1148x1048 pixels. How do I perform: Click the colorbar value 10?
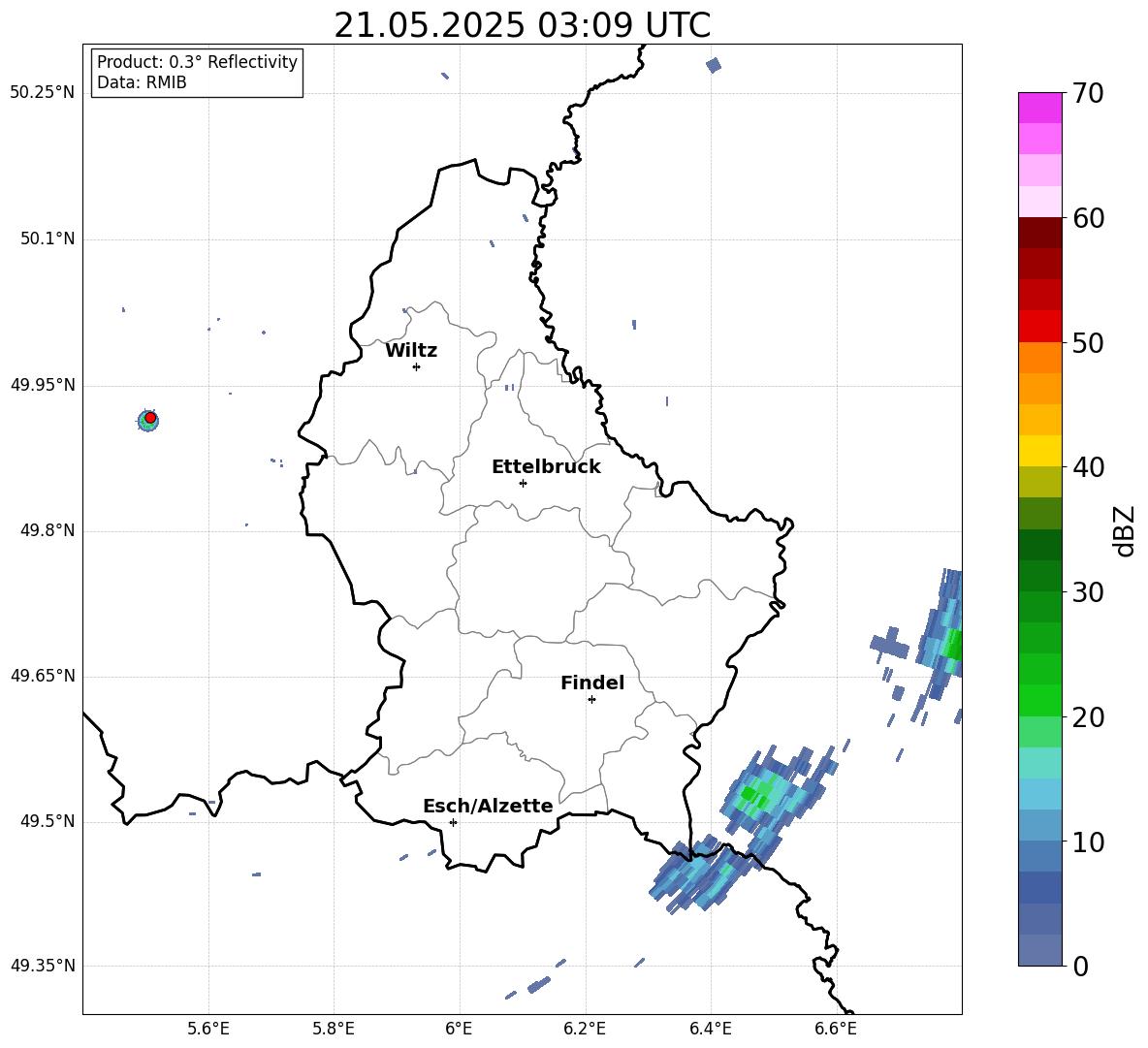pyautogui.click(x=1088, y=842)
